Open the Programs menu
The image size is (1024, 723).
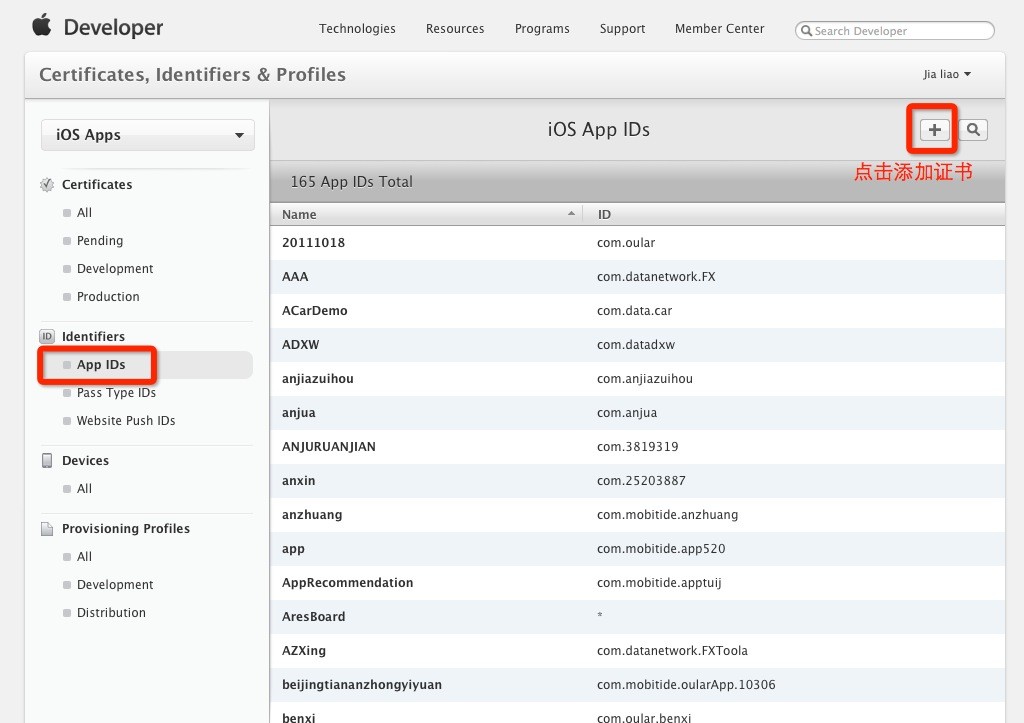pos(542,29)
